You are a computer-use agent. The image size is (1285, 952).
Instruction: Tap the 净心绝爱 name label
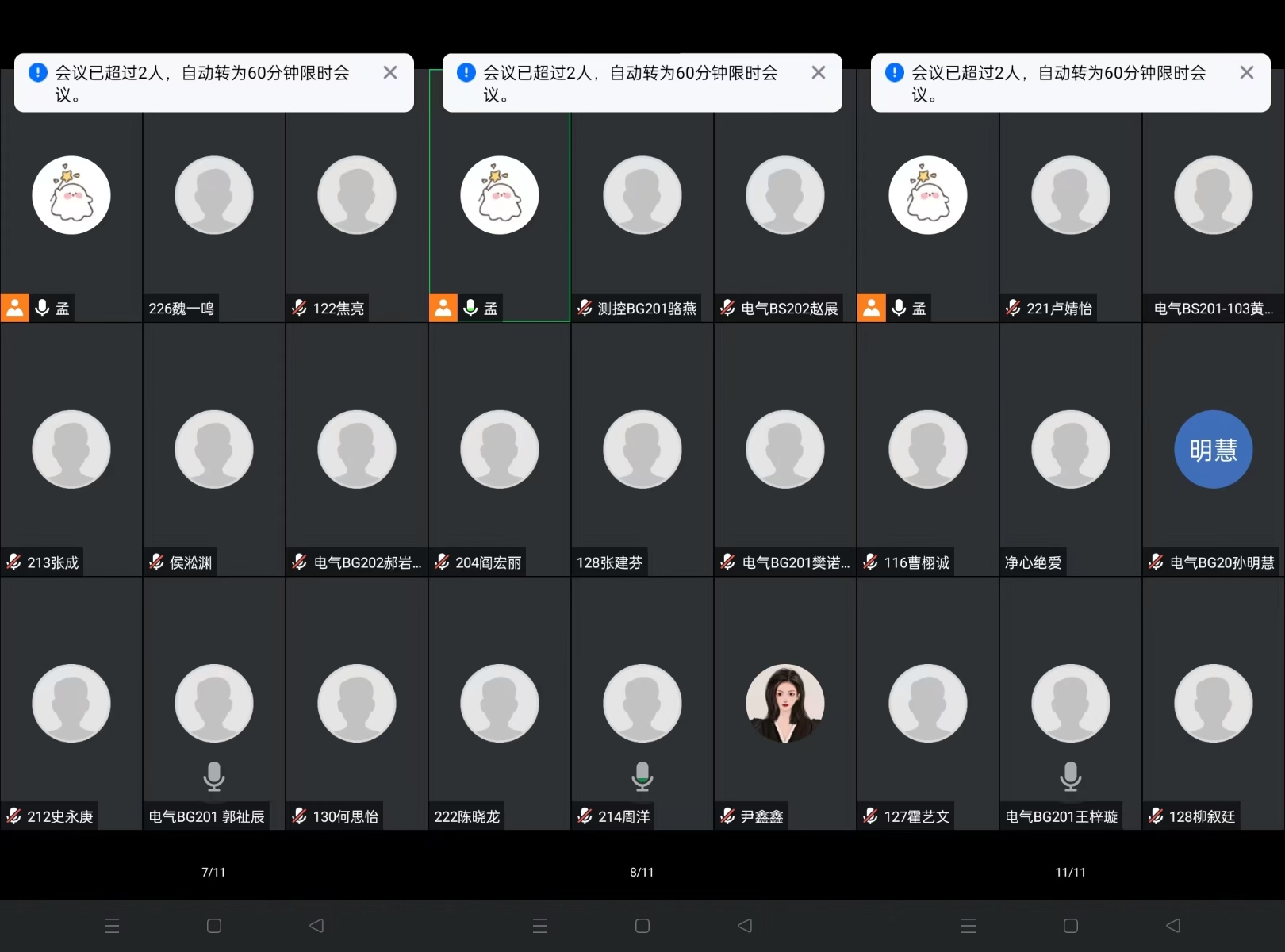click(x=1033, y=562)
